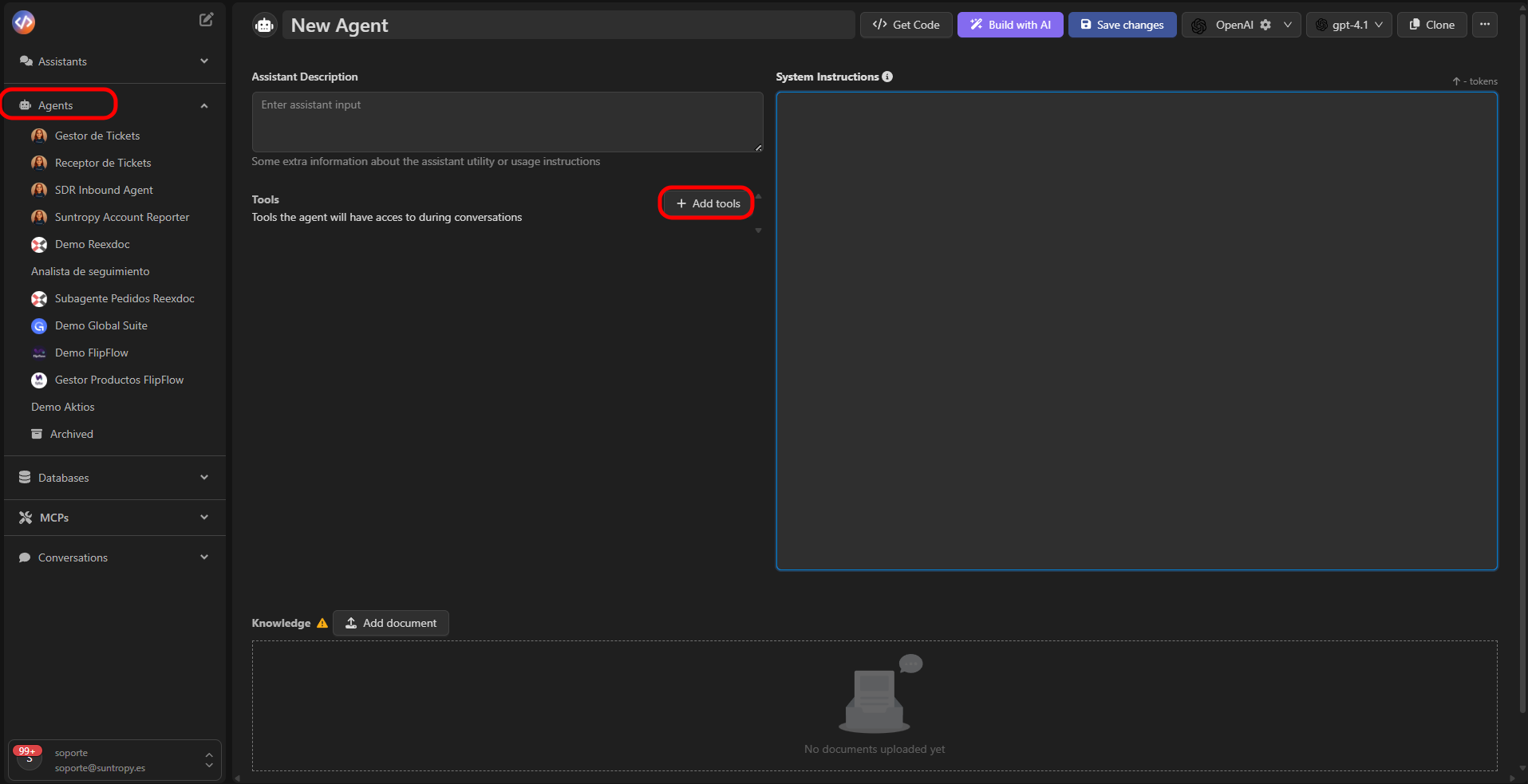Click the Tools list scroll-down arrow
This screenshot has width=1528, height=784.
click(x=758, y=230)
